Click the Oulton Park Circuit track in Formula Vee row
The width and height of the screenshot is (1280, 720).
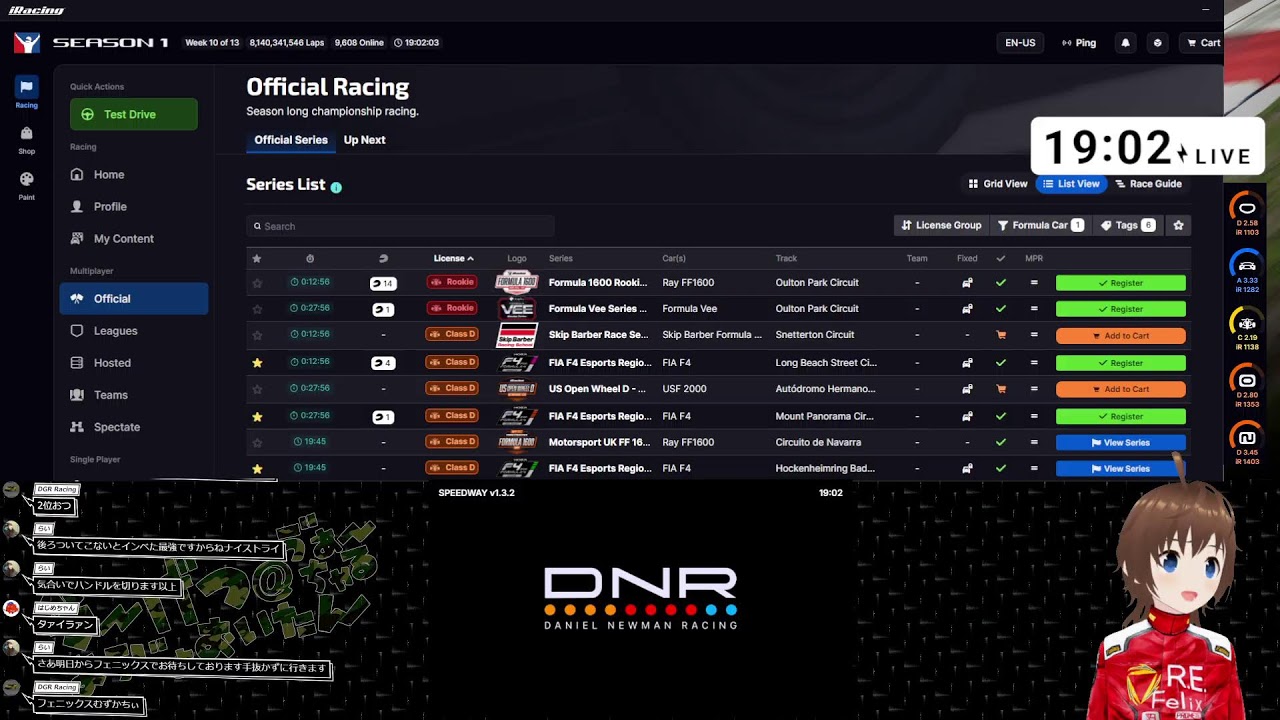tap(817, 309)
